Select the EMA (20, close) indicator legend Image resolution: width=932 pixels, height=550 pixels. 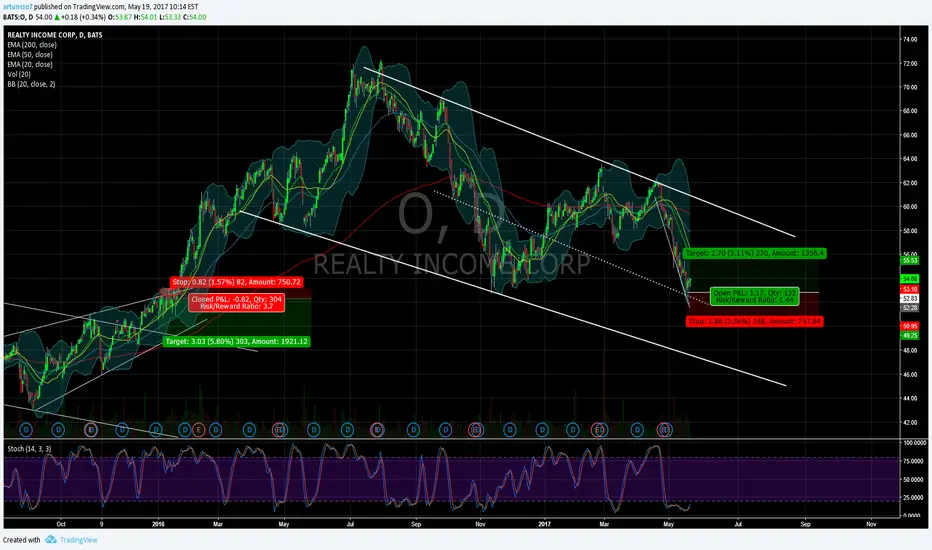click(x=30, y=64)
